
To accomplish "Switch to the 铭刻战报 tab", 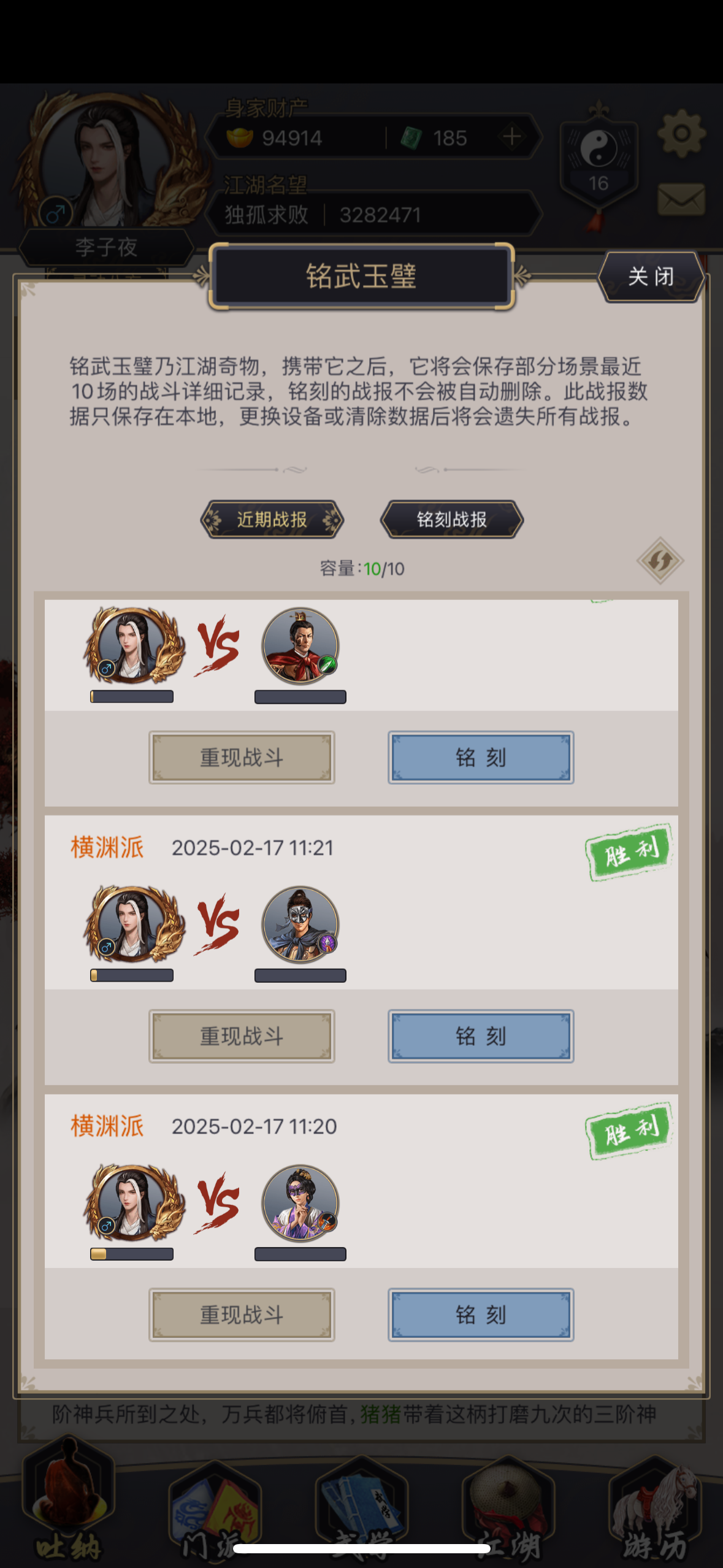I will pos(452,520).
